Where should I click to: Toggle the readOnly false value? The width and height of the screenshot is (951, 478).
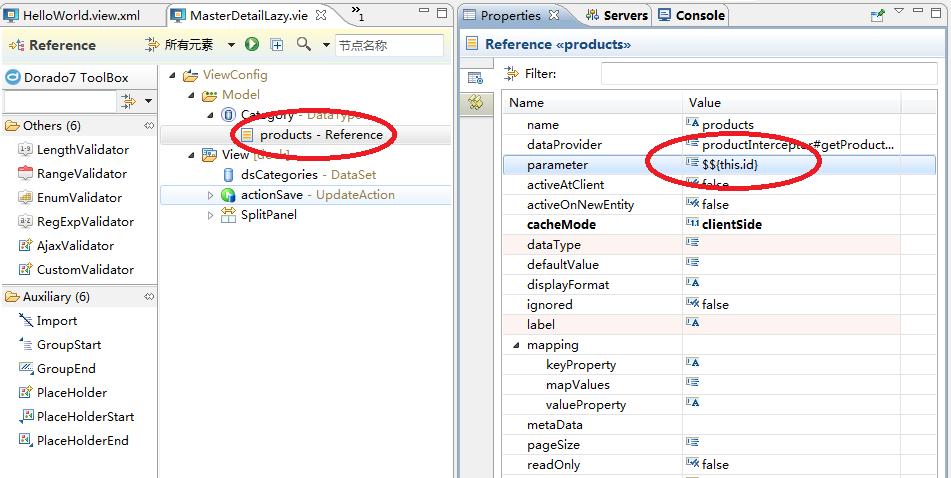(714, 465)
